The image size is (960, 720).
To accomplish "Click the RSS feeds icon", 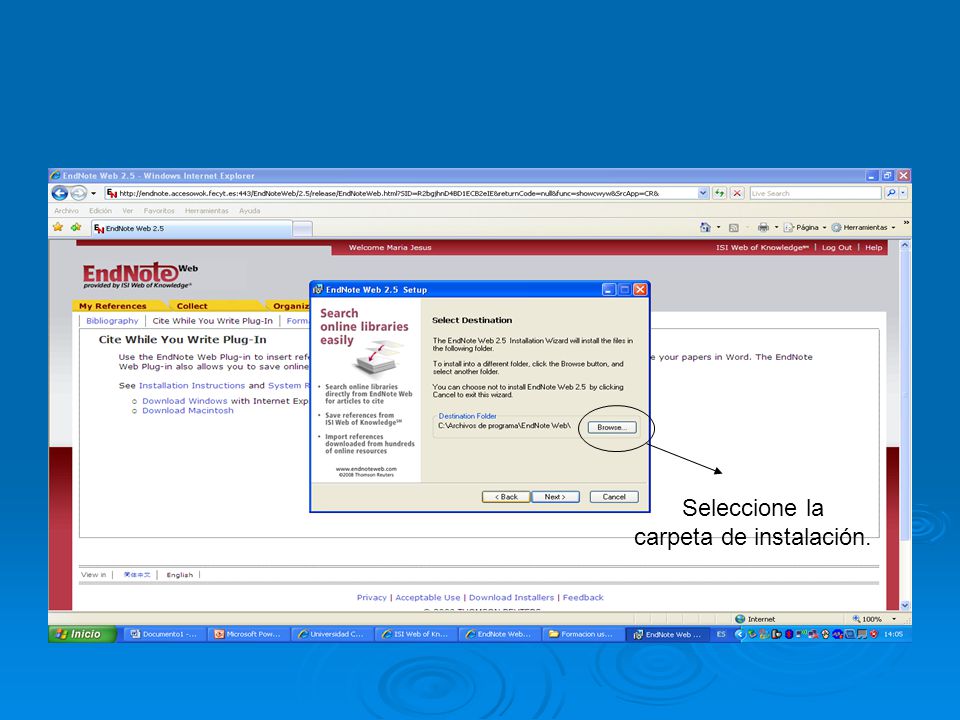I will pyautogui.click(x=733, y=228).
